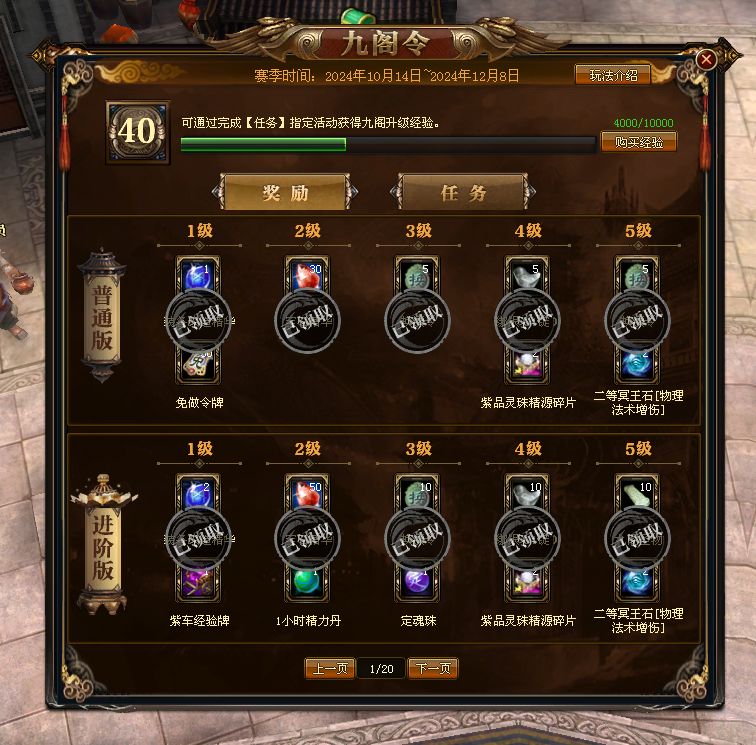Image resolution: width=756 pixels, height=745 pixels.
Task: Open the 任务 tab
Action: pyautogui.click(x=463, y=192)
